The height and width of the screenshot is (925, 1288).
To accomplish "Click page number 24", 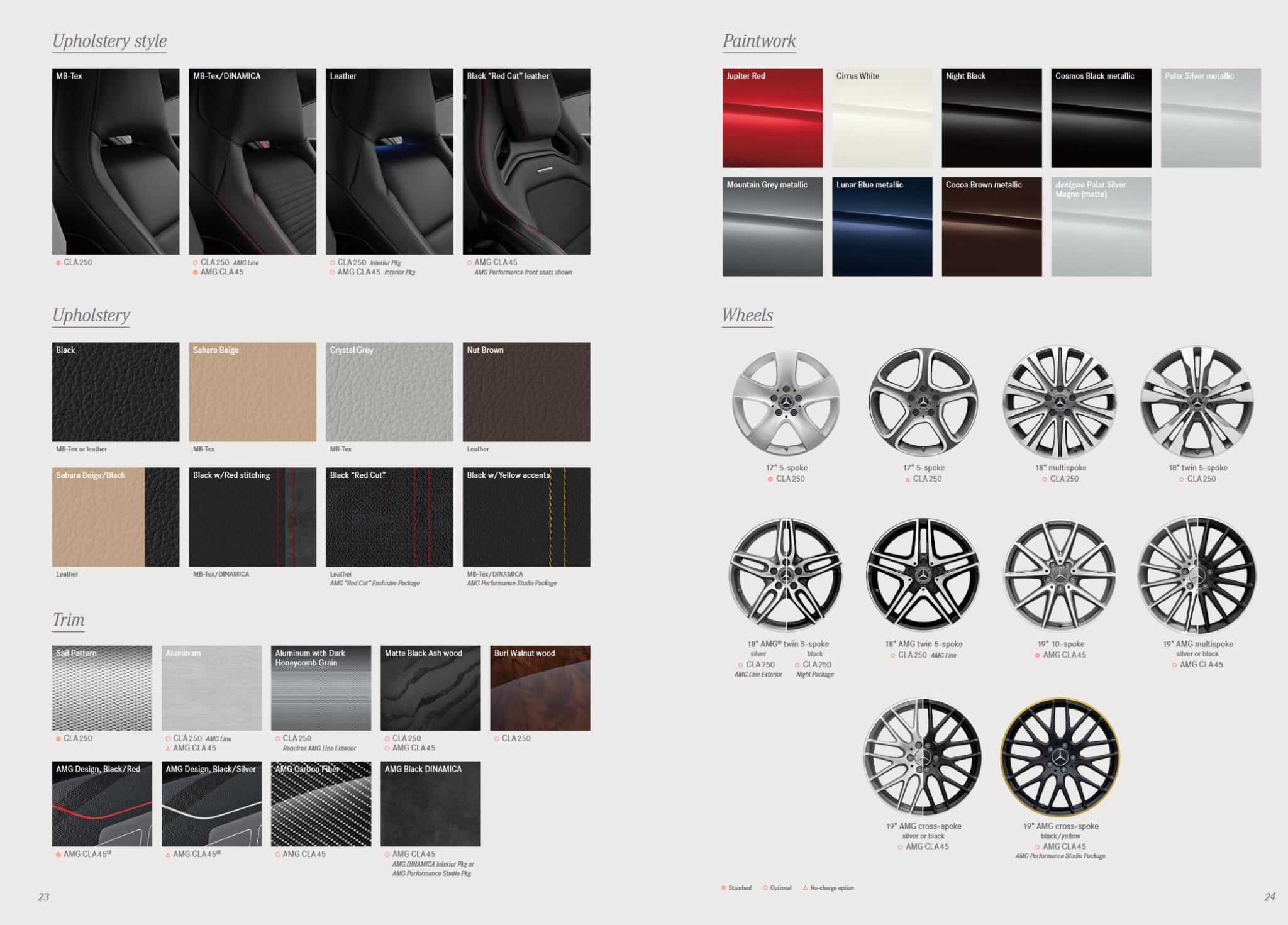I will click(1270, 897).
